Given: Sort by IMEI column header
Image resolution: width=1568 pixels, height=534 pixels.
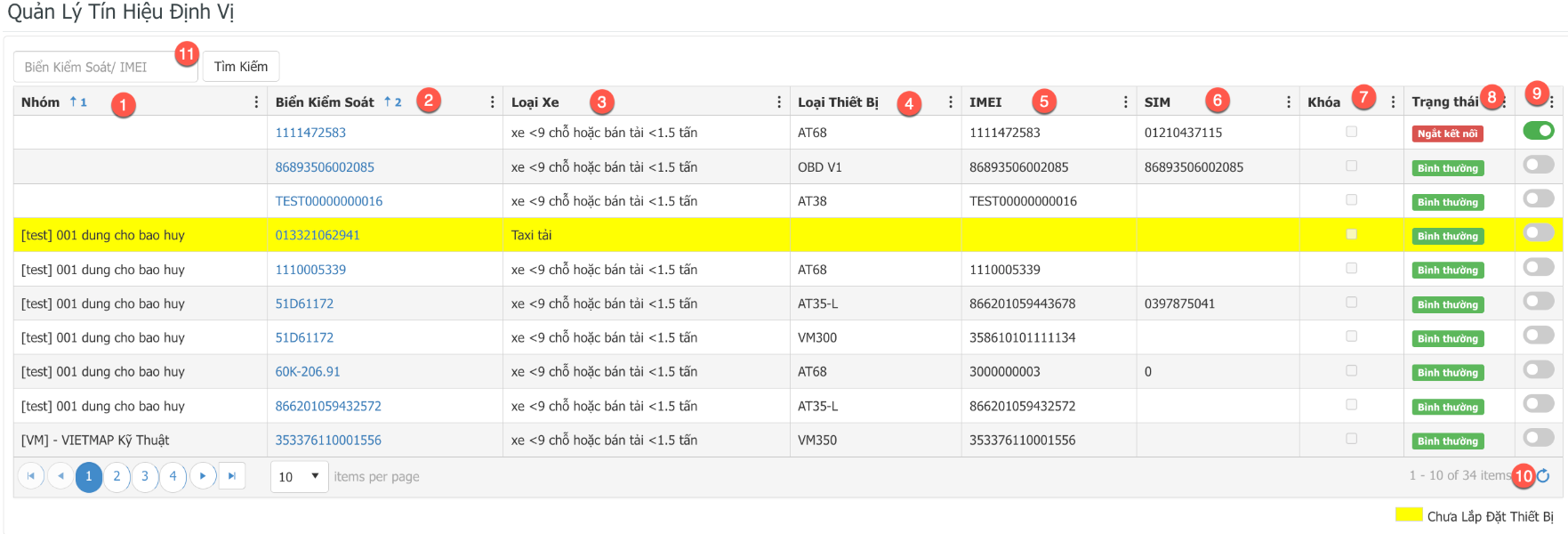Looking at the screenshot, I should point(985,102).
